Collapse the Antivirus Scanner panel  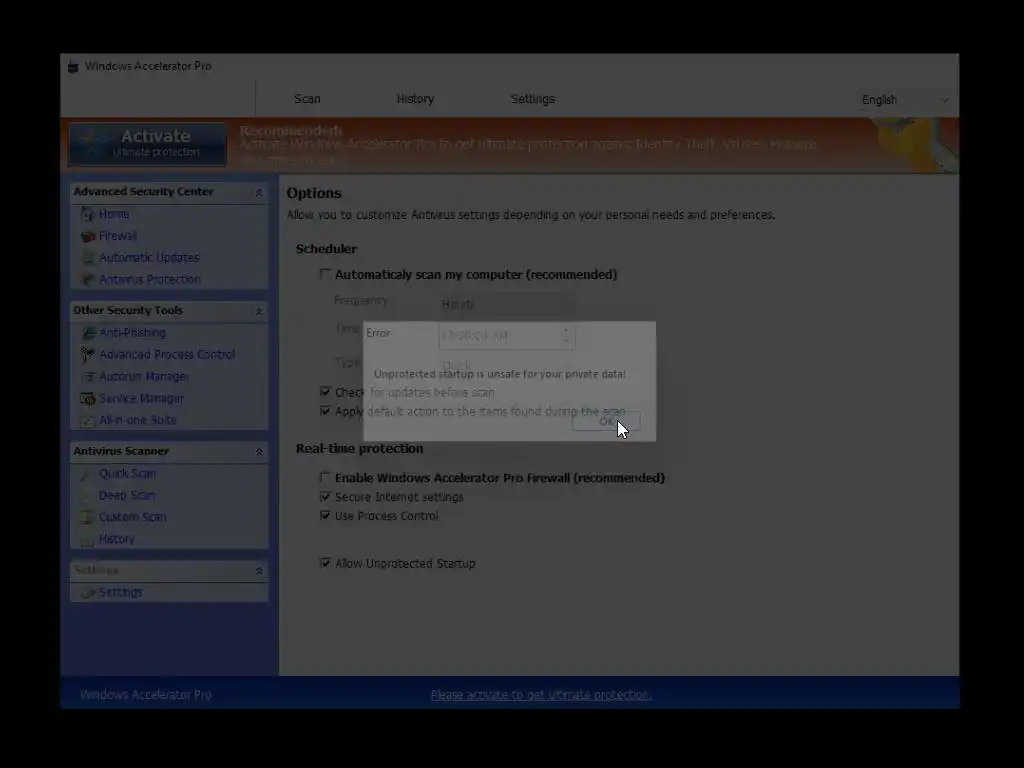(x=259, y=452)
